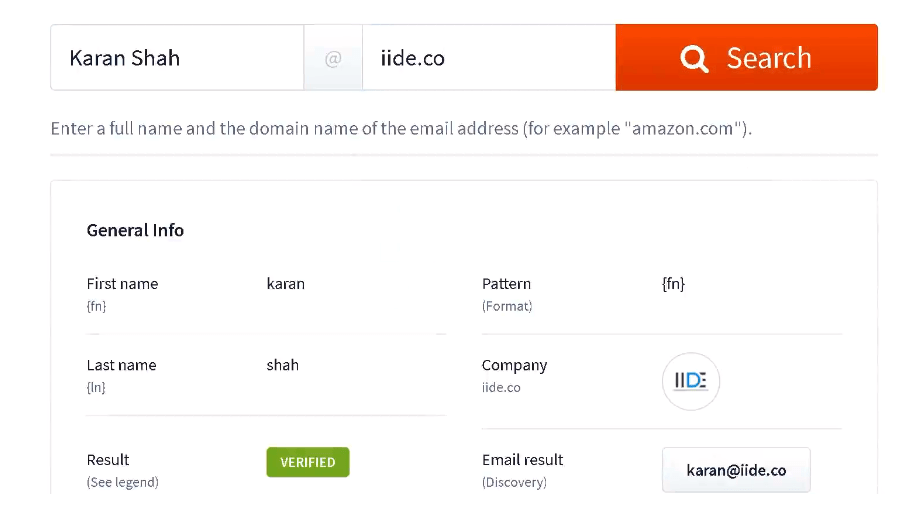Select the "General Info" heading
The width and height of the screenshot is (917, 519).
(x=135, y=230)
